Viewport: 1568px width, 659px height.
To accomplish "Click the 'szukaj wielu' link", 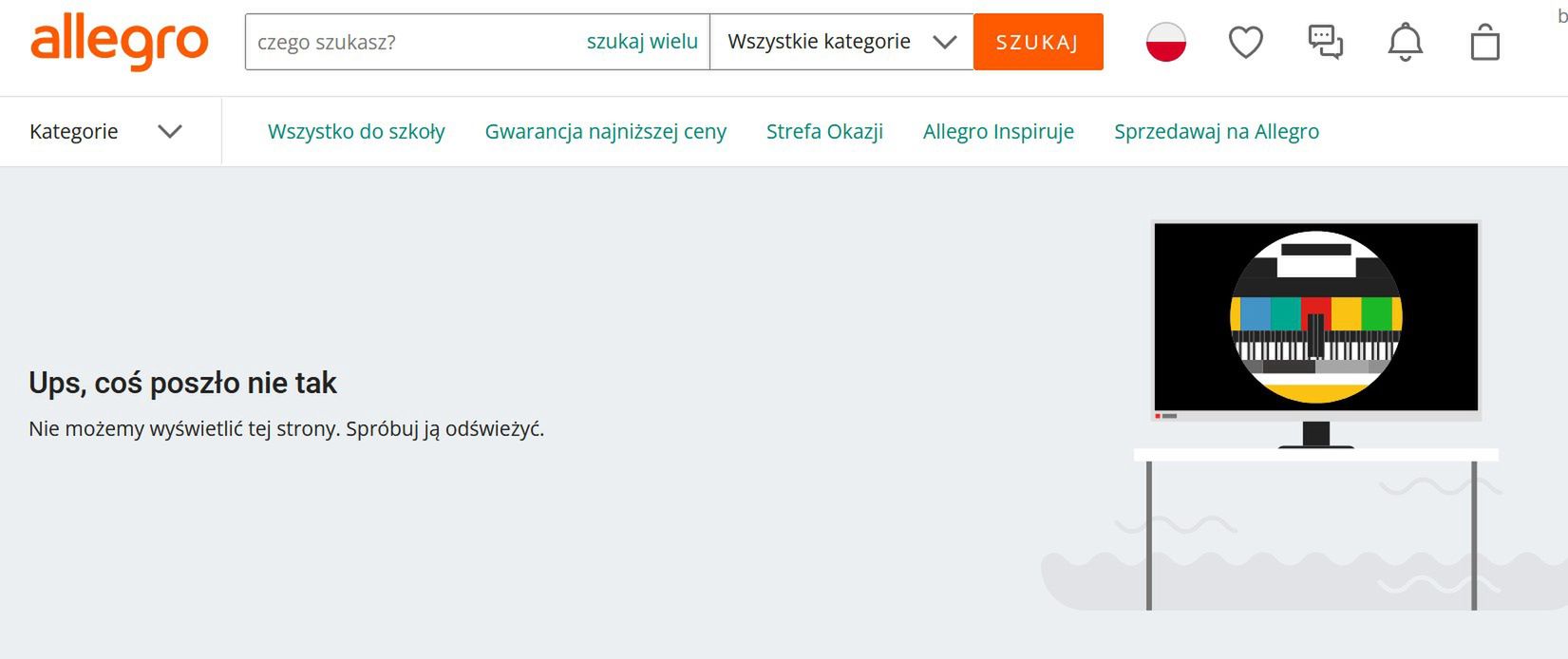I will click(642, 42).
